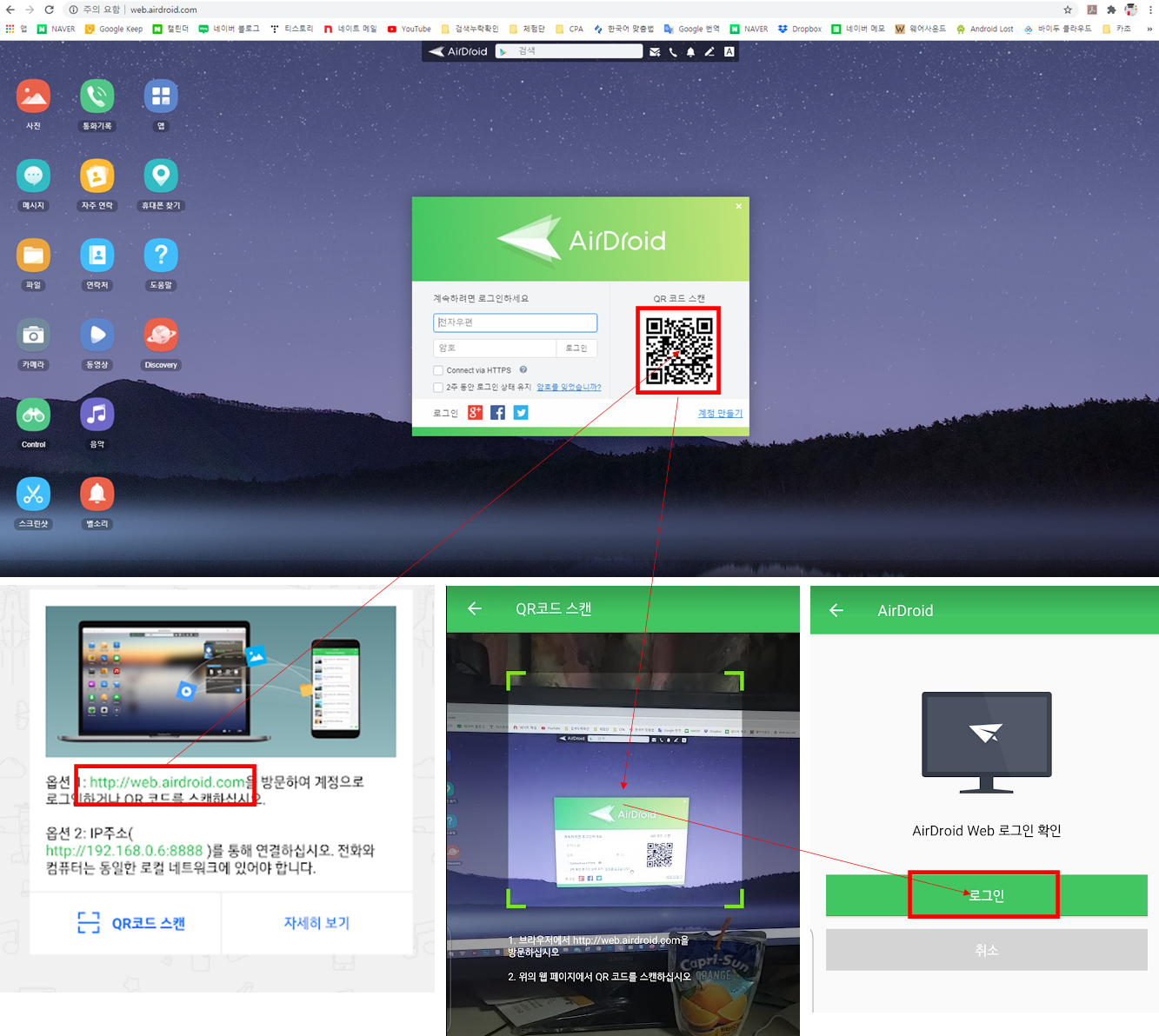Screen dimensions: 1159x1036
Task: Bookmark this page with the star icon
Action: (1068, 10)
